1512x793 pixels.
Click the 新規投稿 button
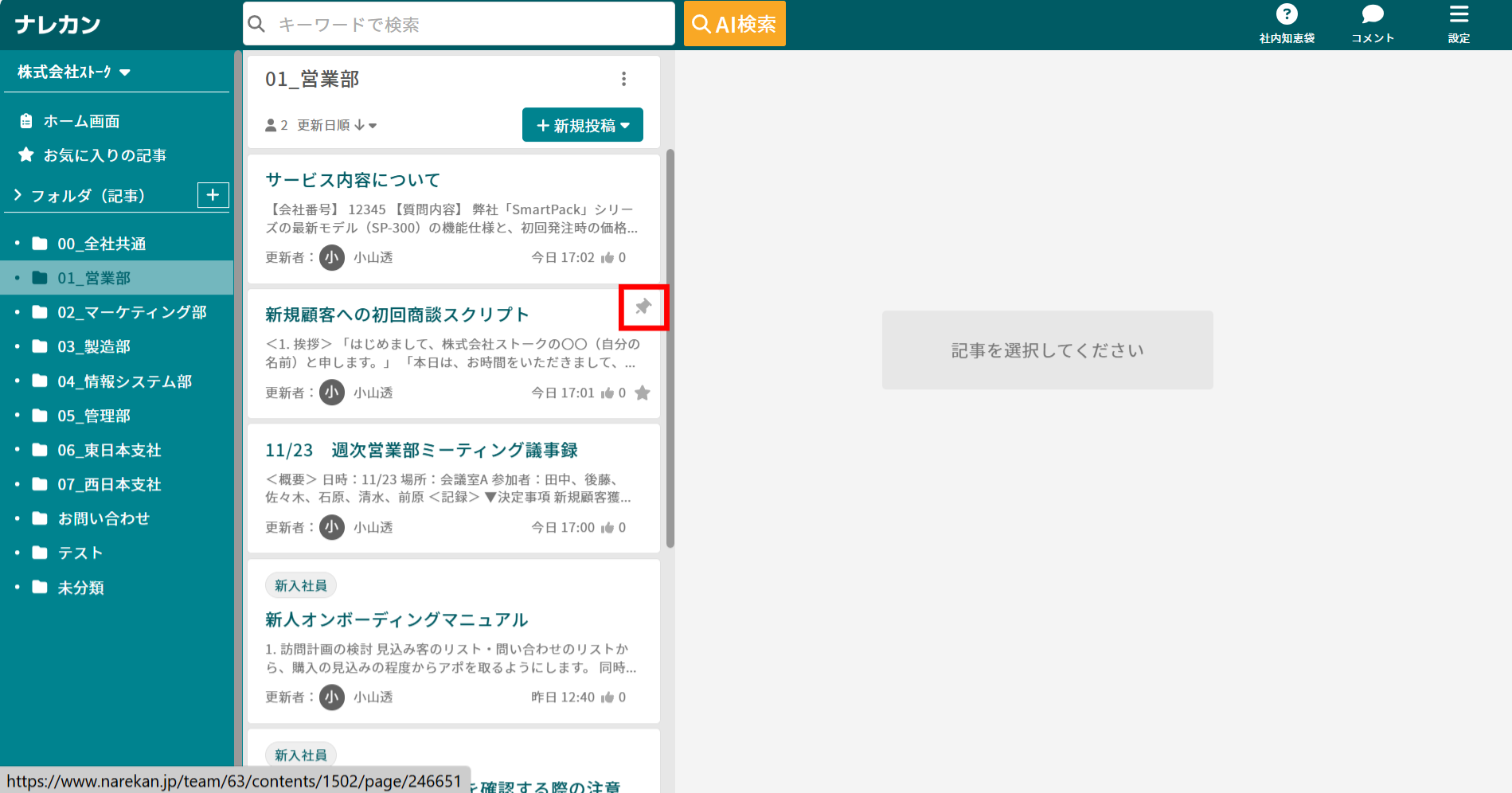click(582, 124)
